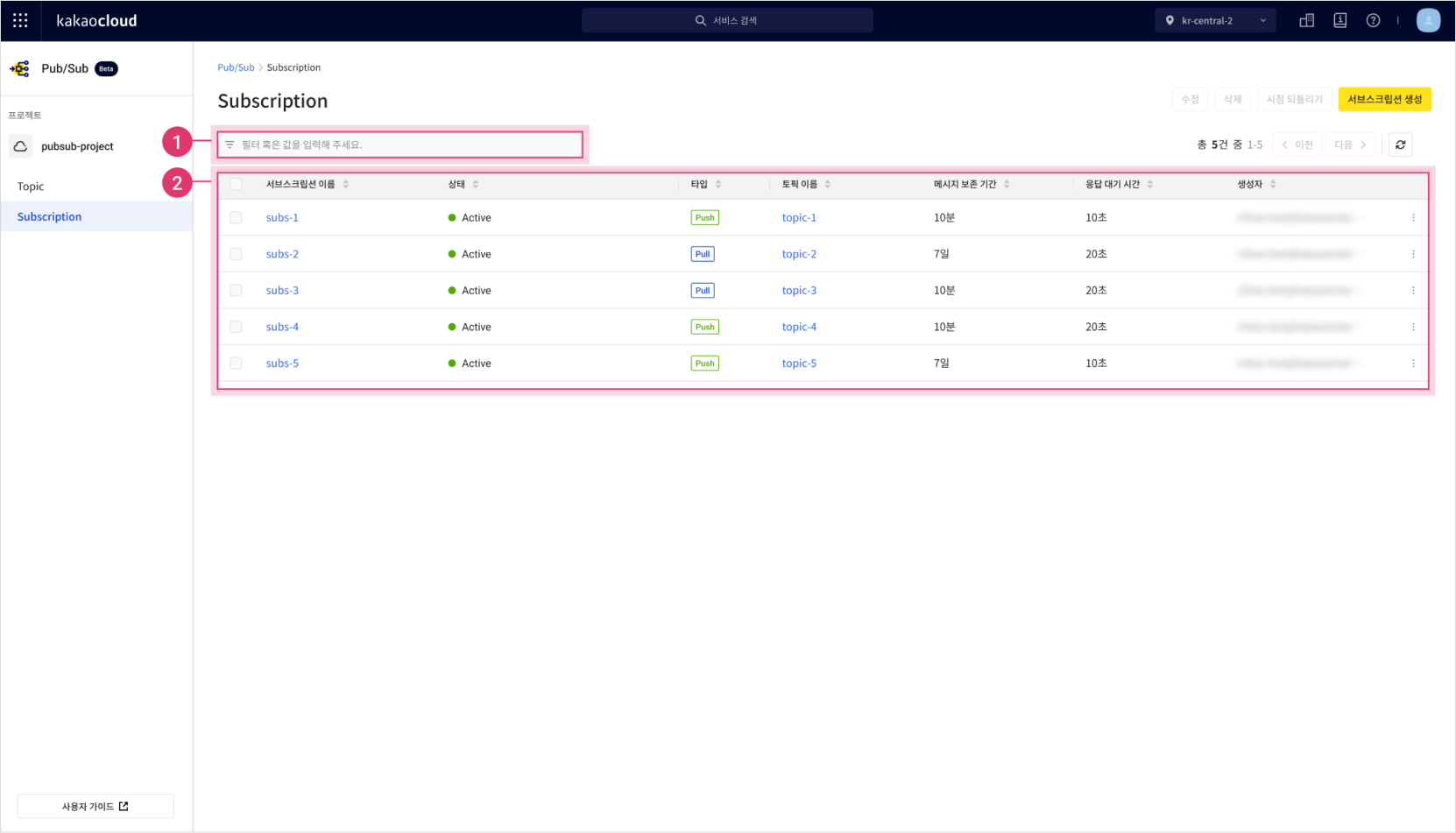This screenshot has width=1456, height=833.
Task: Go to next page with 다음
Action: click(x=1350, y=145)
